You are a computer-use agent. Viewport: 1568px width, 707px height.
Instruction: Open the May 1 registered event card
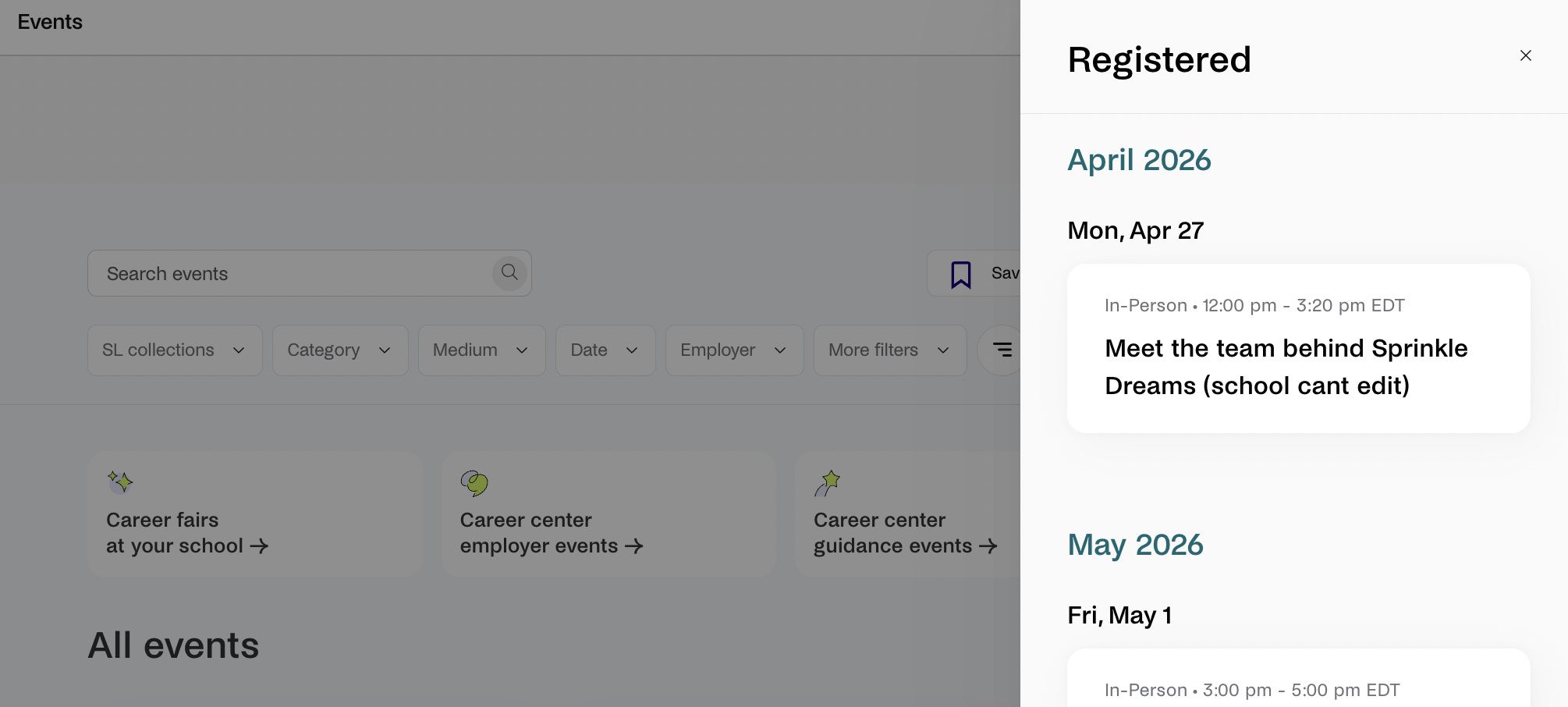click(x=1298, y=678)
